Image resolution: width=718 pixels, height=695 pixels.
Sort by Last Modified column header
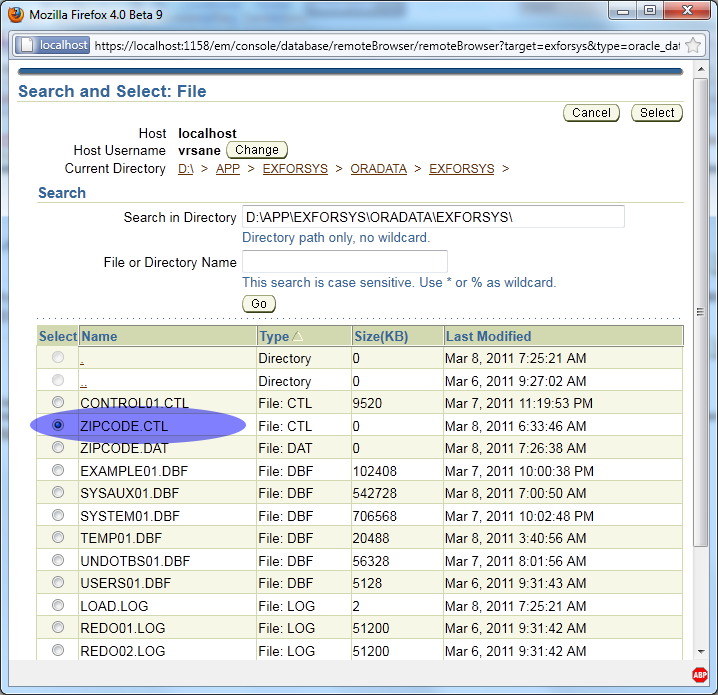pos(488,337)
